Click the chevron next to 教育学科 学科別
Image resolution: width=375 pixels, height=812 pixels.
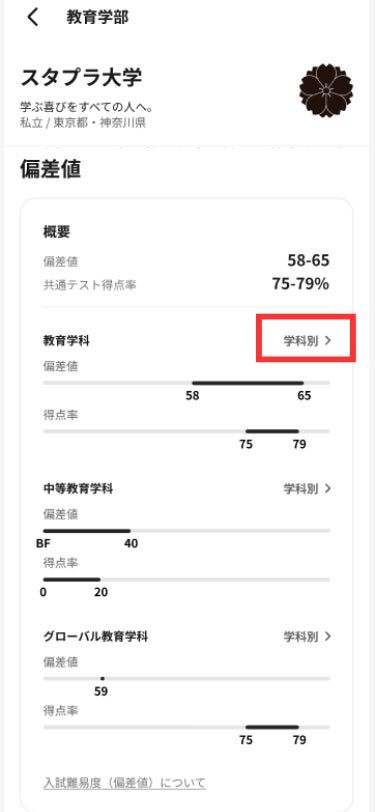tap(327, 341)
